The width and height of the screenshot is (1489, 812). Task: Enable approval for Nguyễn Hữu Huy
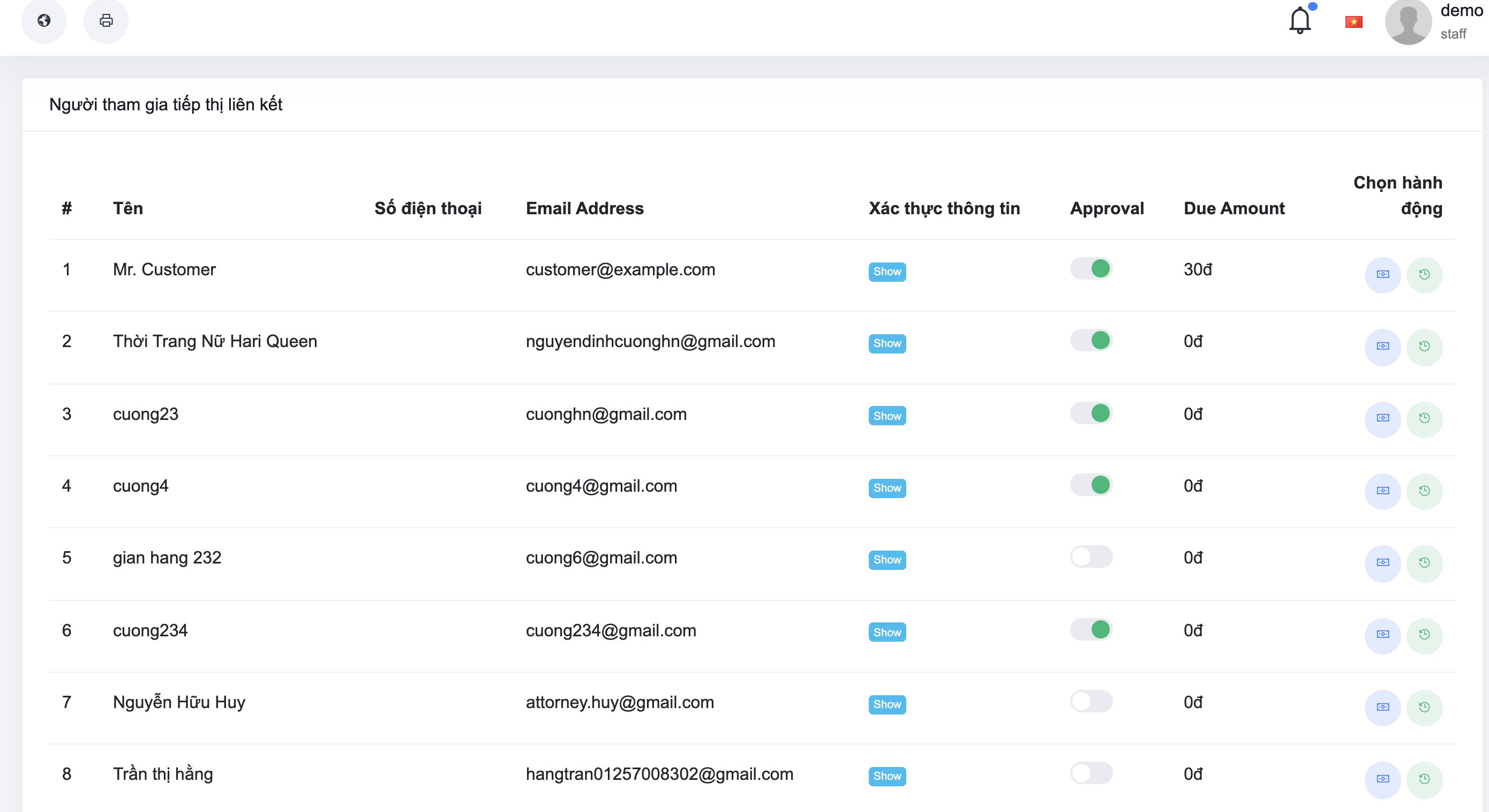[x=1091, y=702]
